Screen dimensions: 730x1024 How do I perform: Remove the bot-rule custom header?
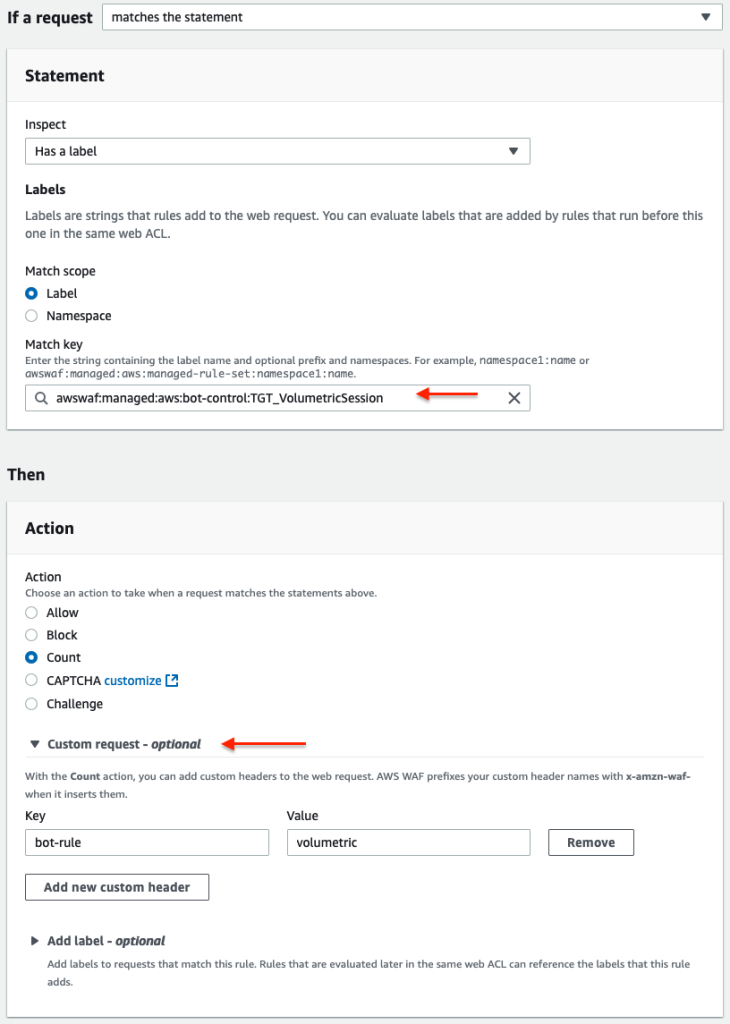point(590,842)
